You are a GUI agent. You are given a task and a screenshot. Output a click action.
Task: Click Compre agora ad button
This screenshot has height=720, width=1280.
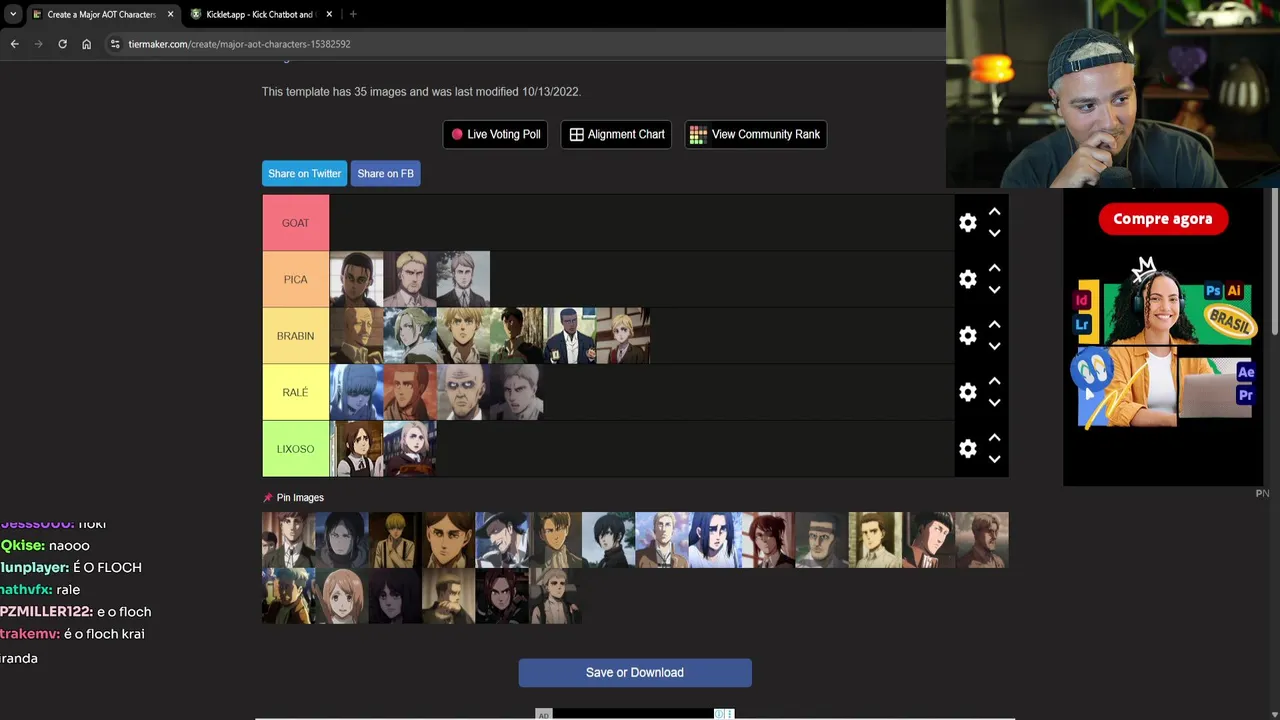coord(1162,219)
